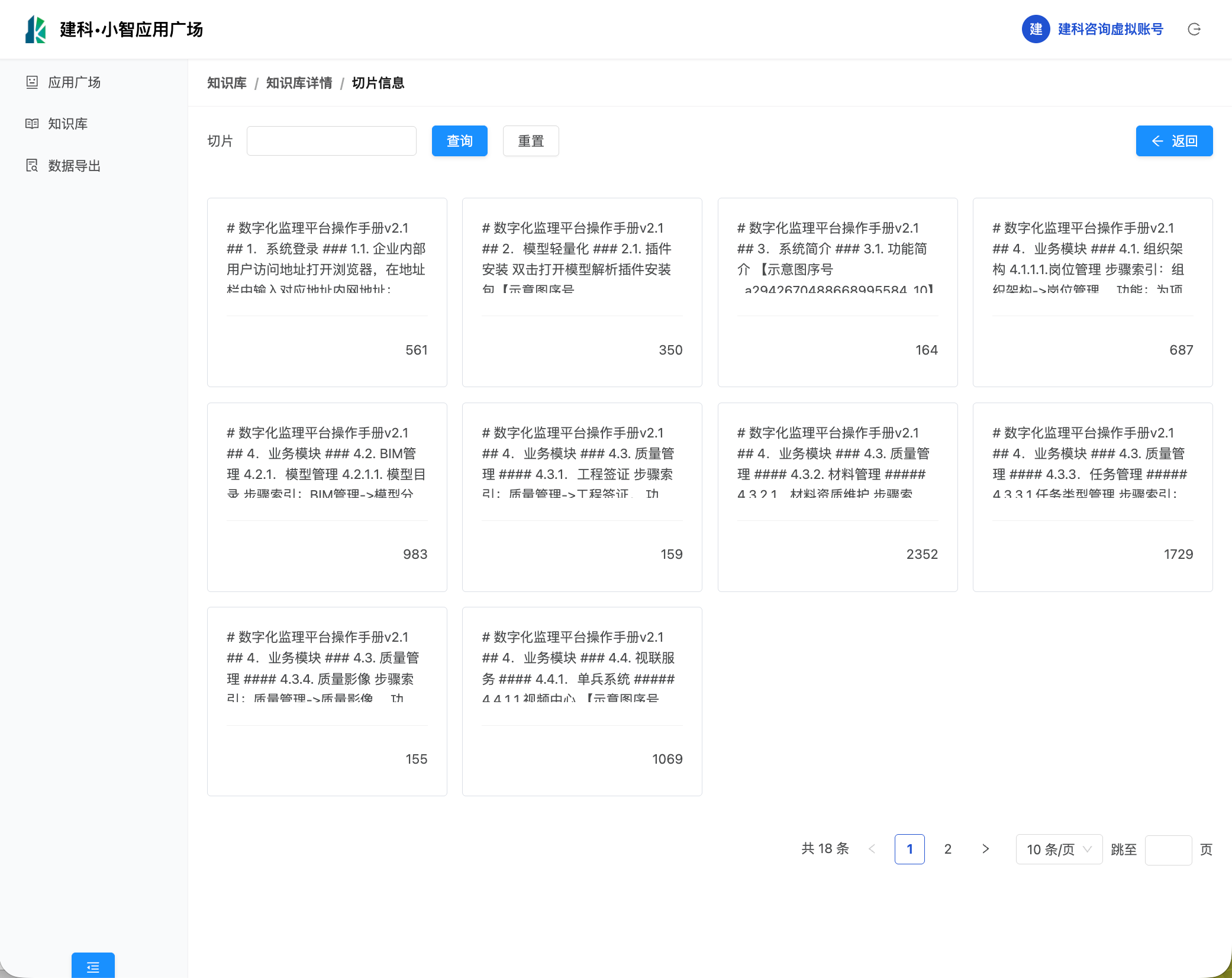Collapse the sidebar with the bottom menu icon
This screenshot has width=1232, height=978.
click(x=93, y=967)
